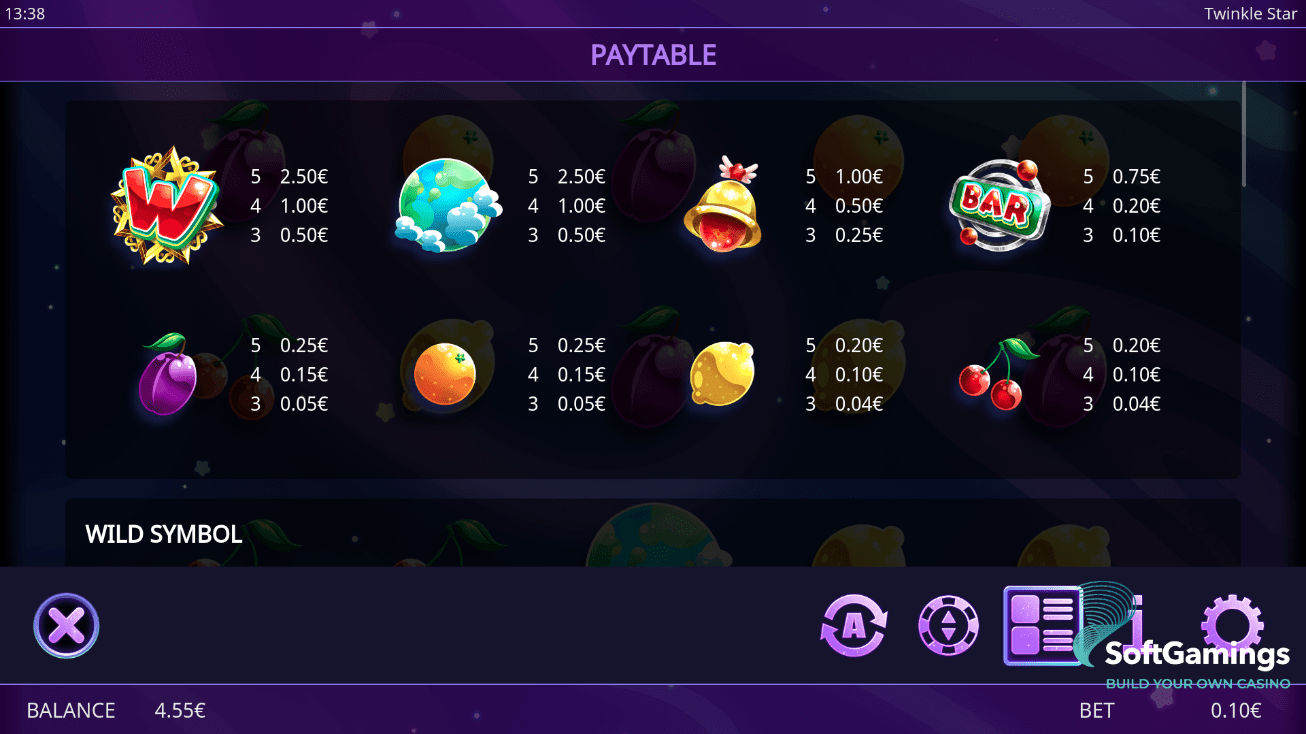Click the BAR symbol icon
The image size is (1306, 734).
point(999,205)
